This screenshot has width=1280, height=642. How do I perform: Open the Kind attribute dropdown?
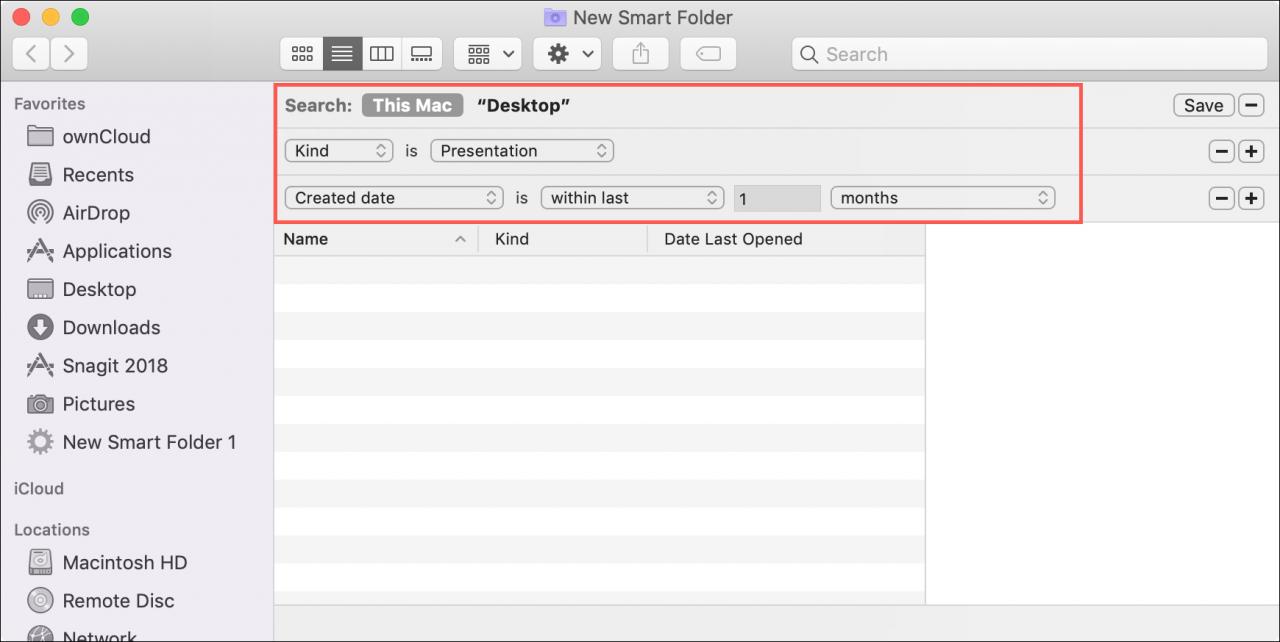point(338,151)
